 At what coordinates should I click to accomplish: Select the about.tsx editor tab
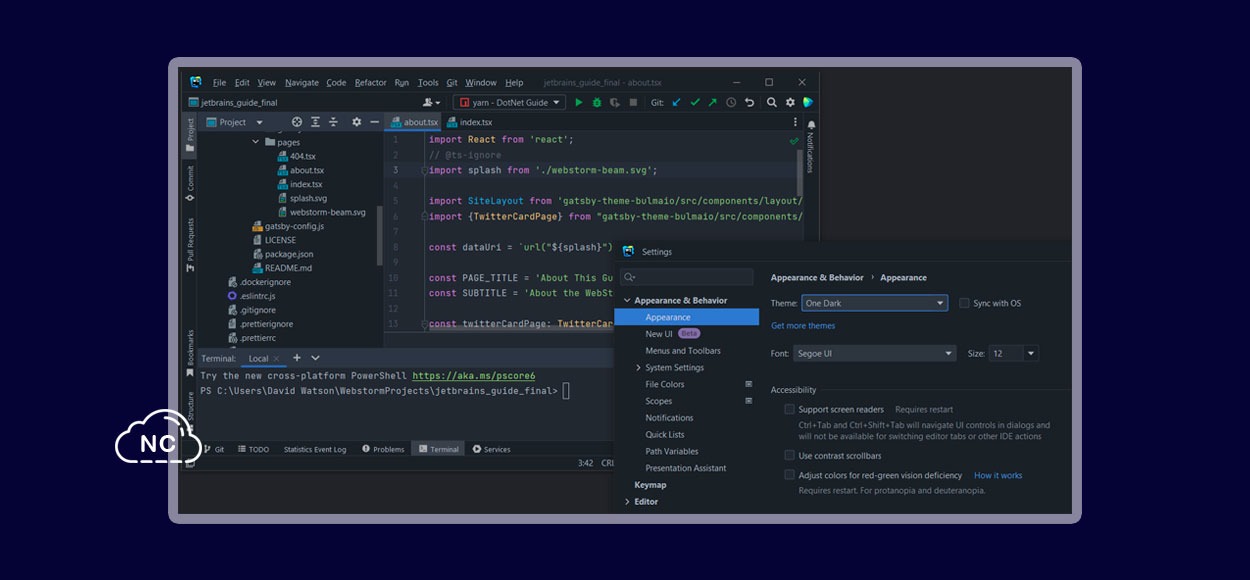click(x=414, y=122)
